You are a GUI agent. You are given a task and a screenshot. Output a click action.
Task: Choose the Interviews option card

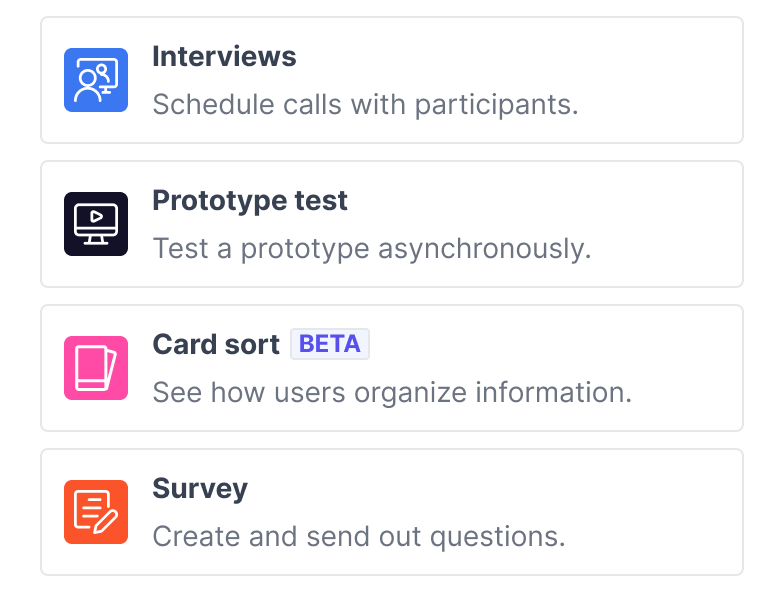click(392, 80)
